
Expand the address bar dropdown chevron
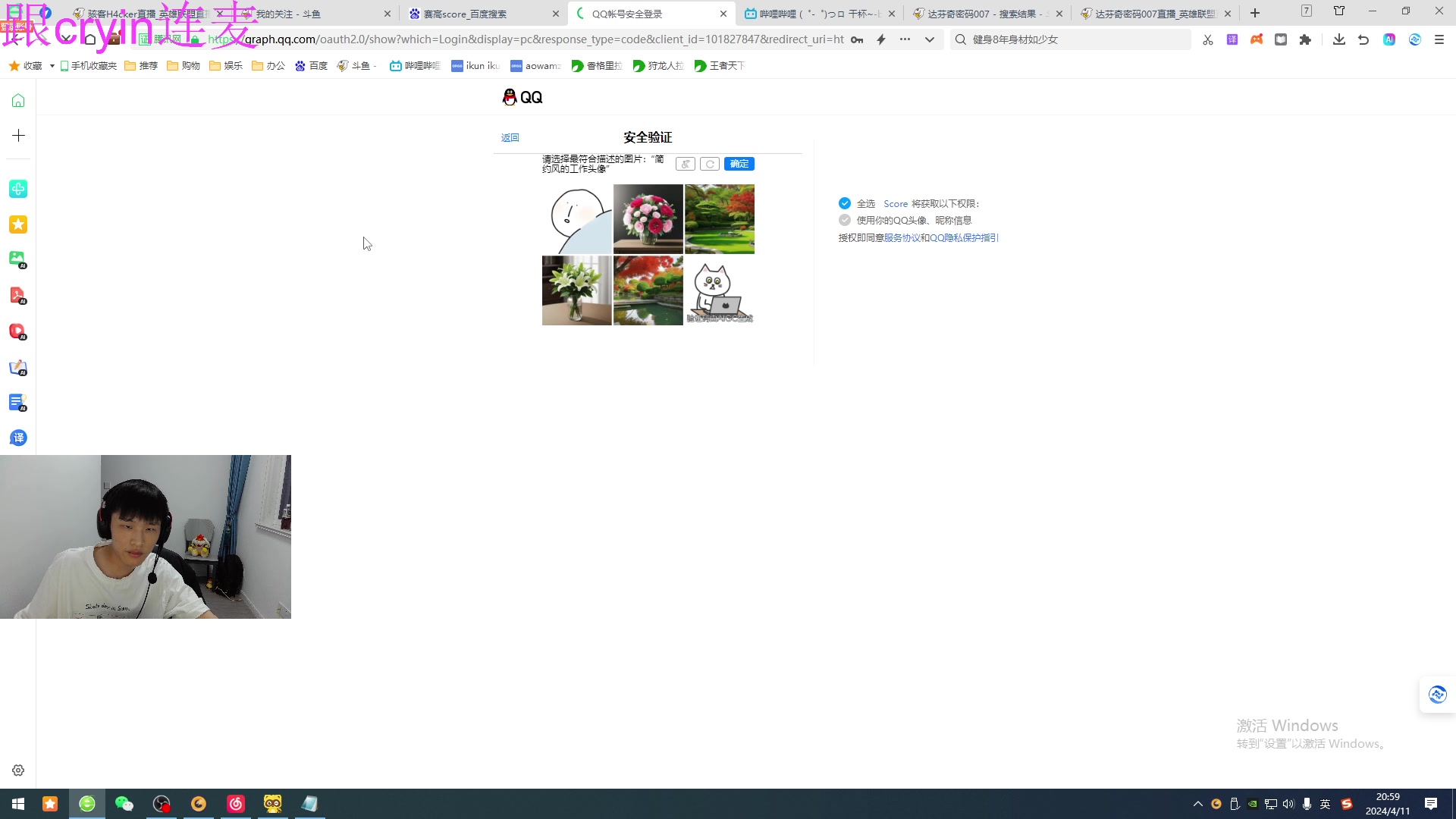tap(930, 39)
